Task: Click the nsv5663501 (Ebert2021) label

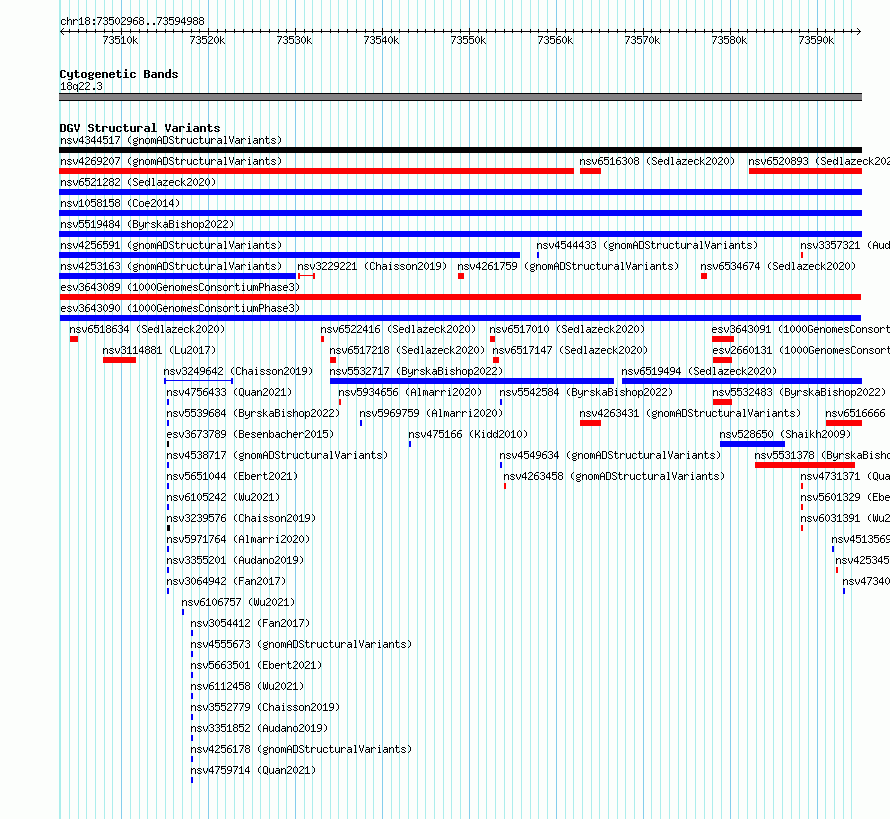Action: click(256, 665)
